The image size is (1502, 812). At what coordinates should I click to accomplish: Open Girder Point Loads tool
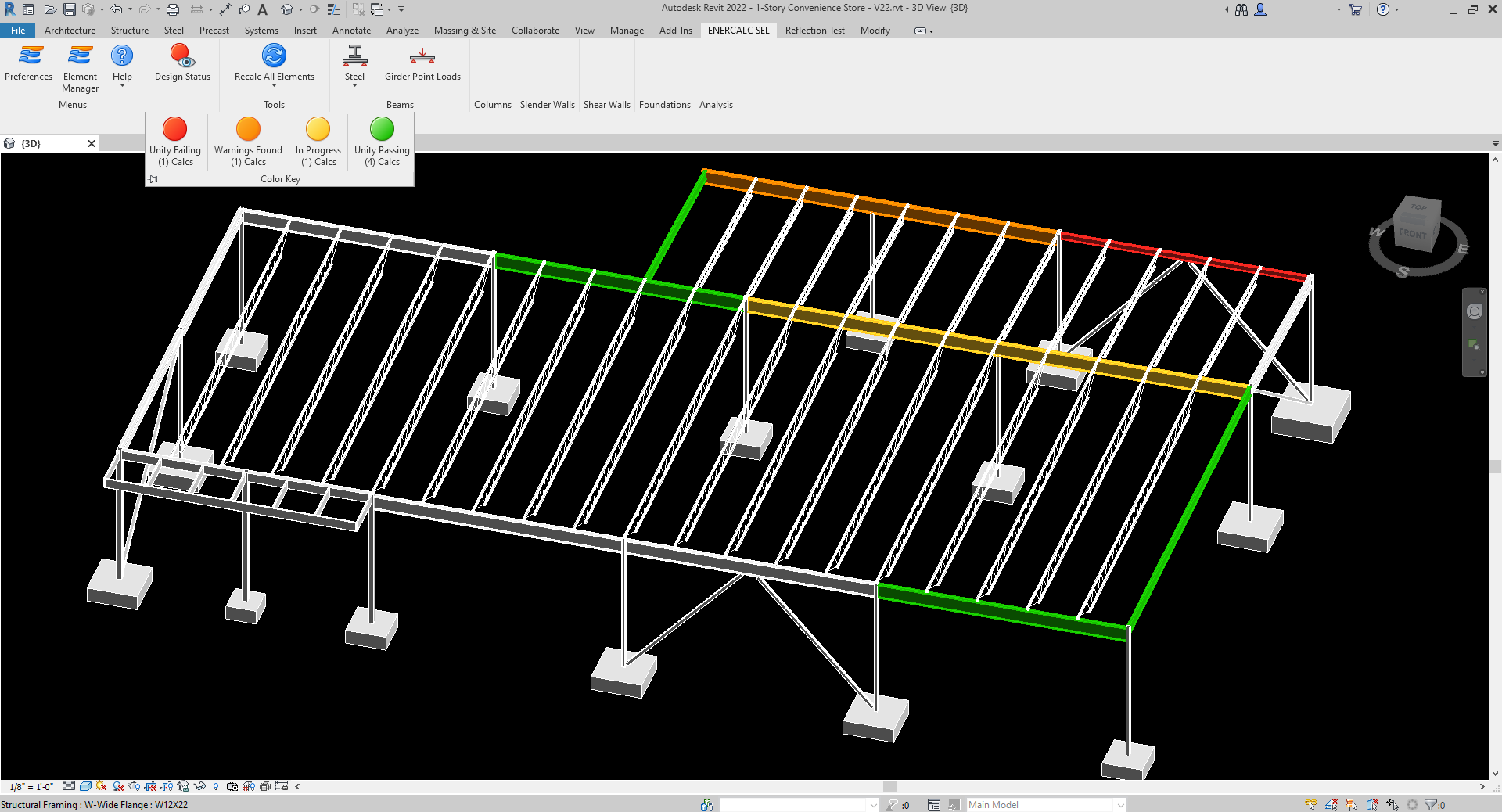click(x=422, y=63)
